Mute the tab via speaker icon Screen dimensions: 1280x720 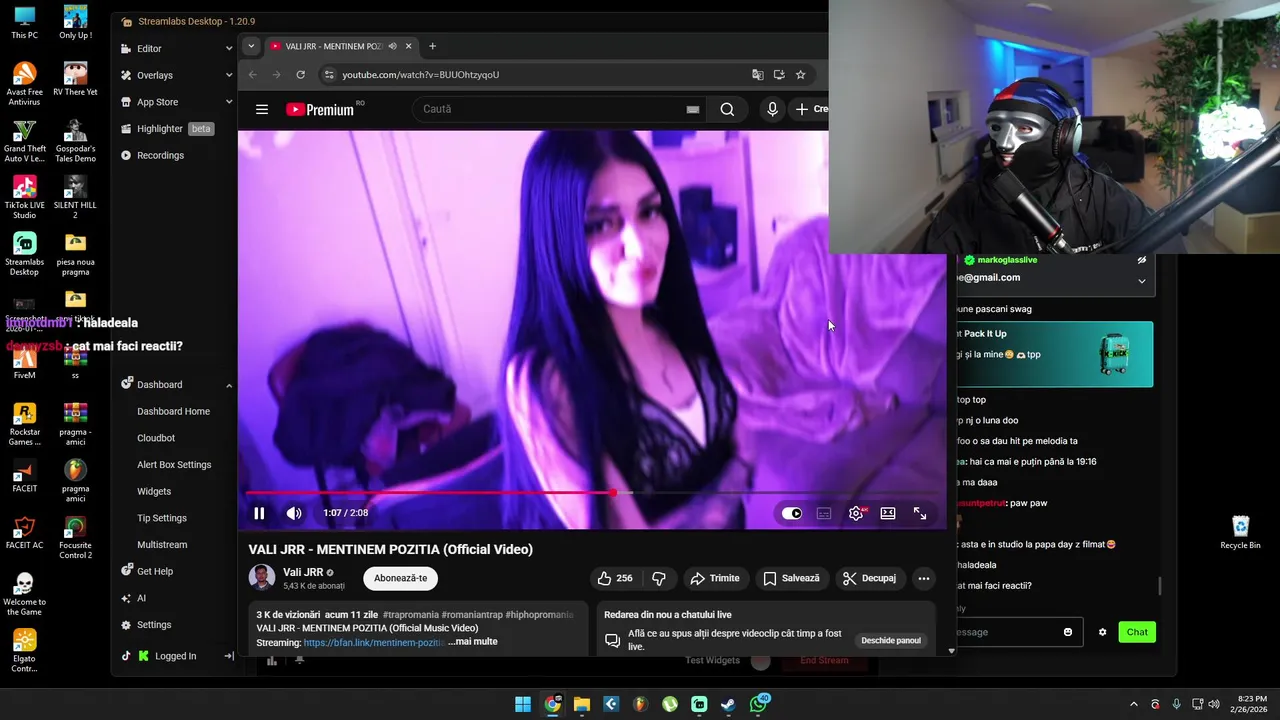[x=392, y=46]
